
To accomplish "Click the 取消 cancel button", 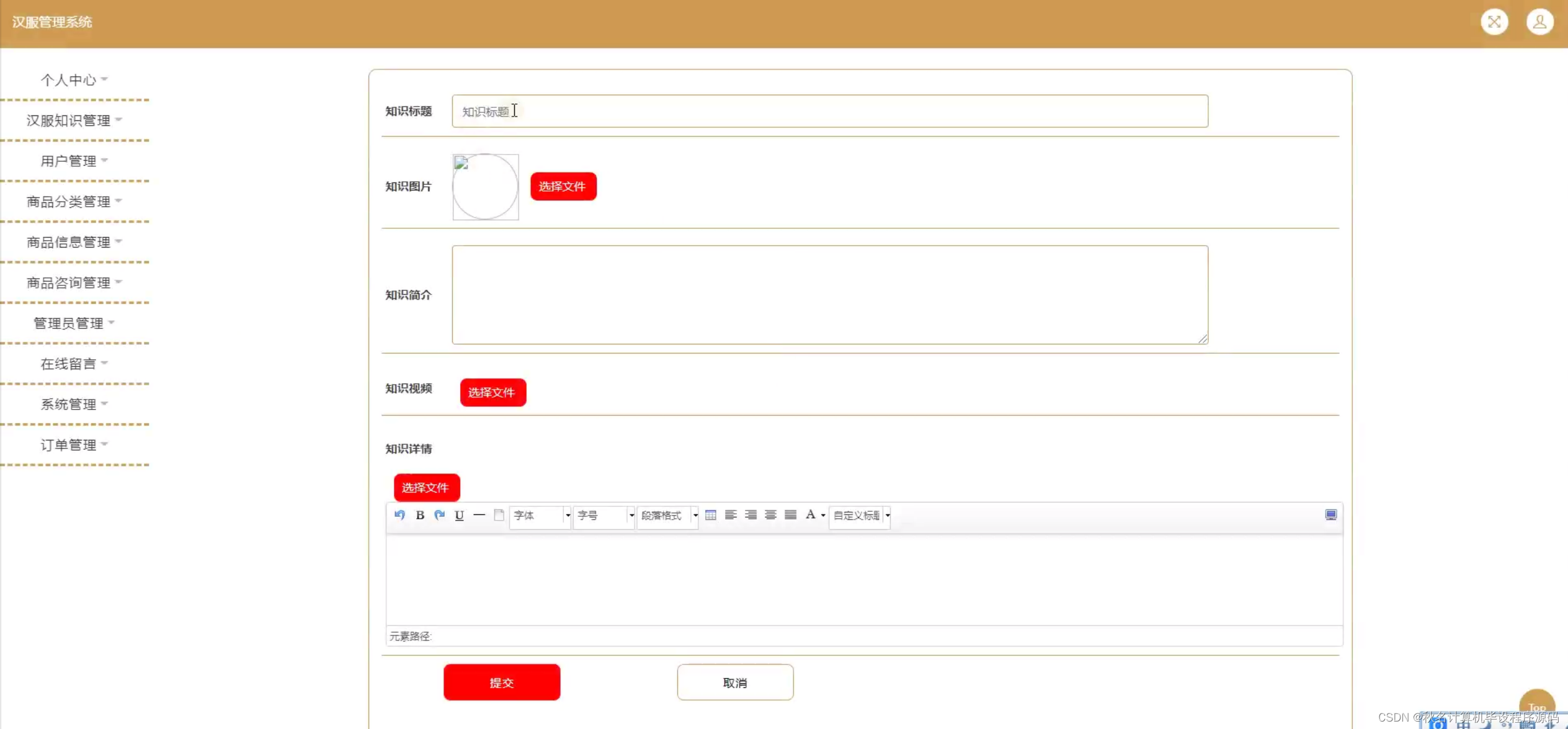I will click(x=735, y=682).
